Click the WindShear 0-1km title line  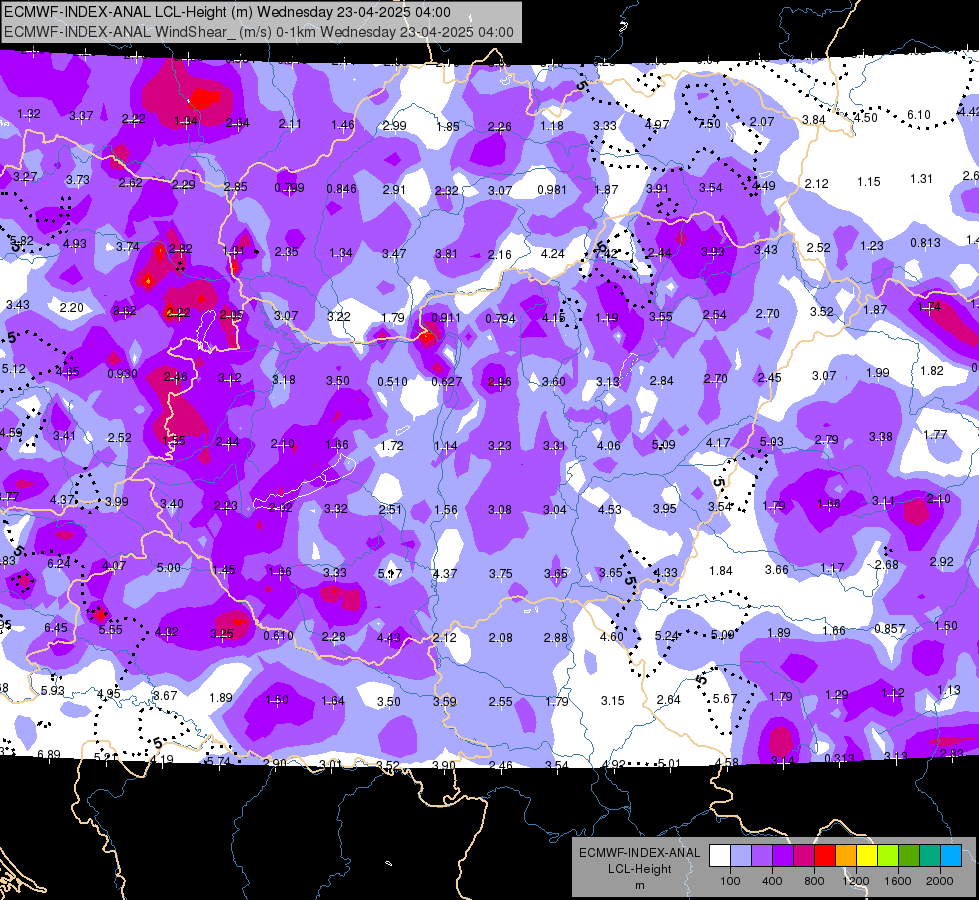(x=258, y=32)
